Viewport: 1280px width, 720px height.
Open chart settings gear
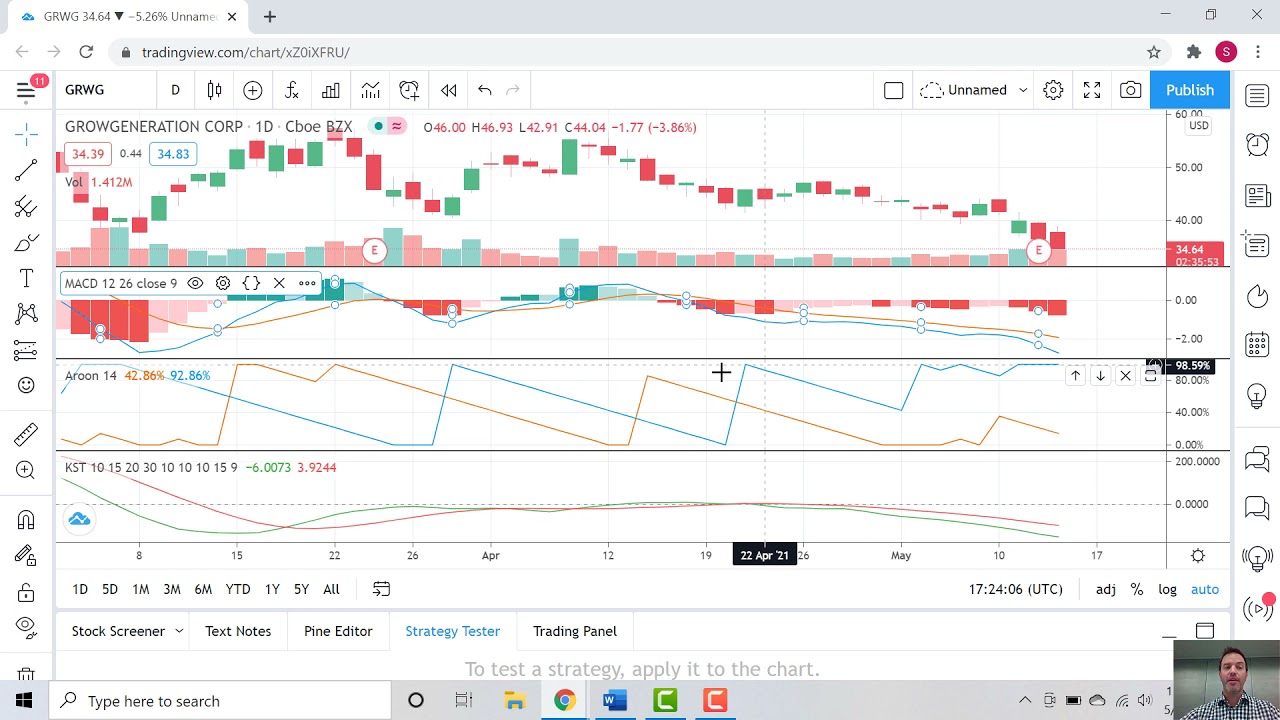[1053, 90]
